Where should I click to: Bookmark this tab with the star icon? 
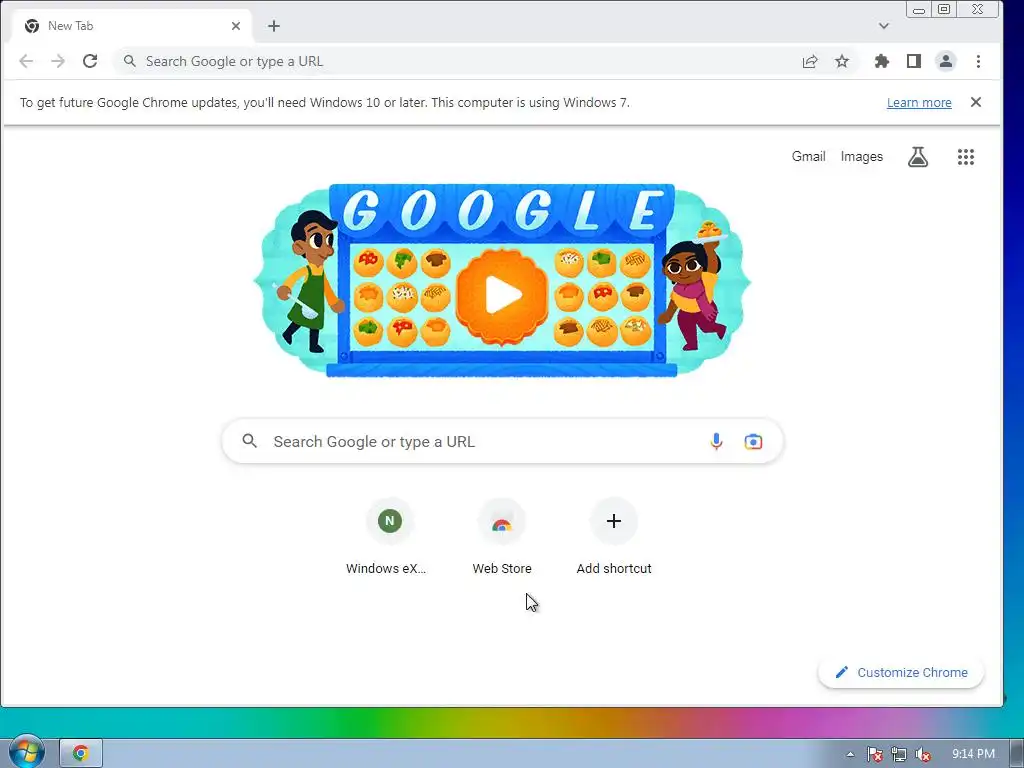(x=842, y=61)
